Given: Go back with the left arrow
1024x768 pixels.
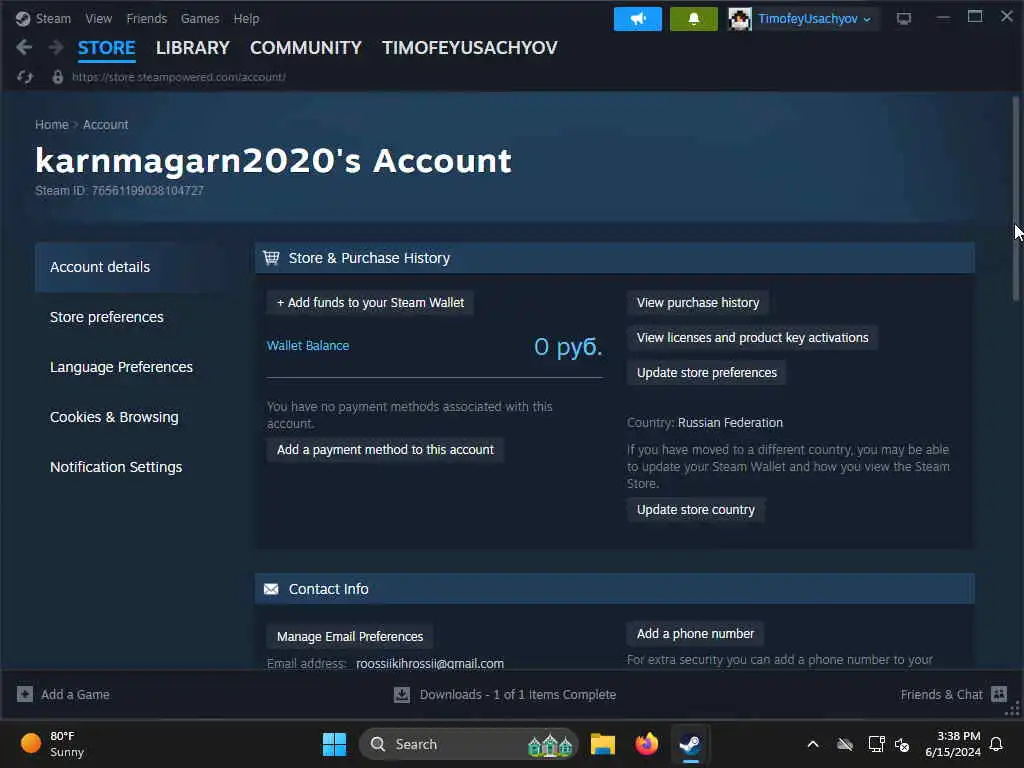Looking at the screenshot, I should pos(24,47).
